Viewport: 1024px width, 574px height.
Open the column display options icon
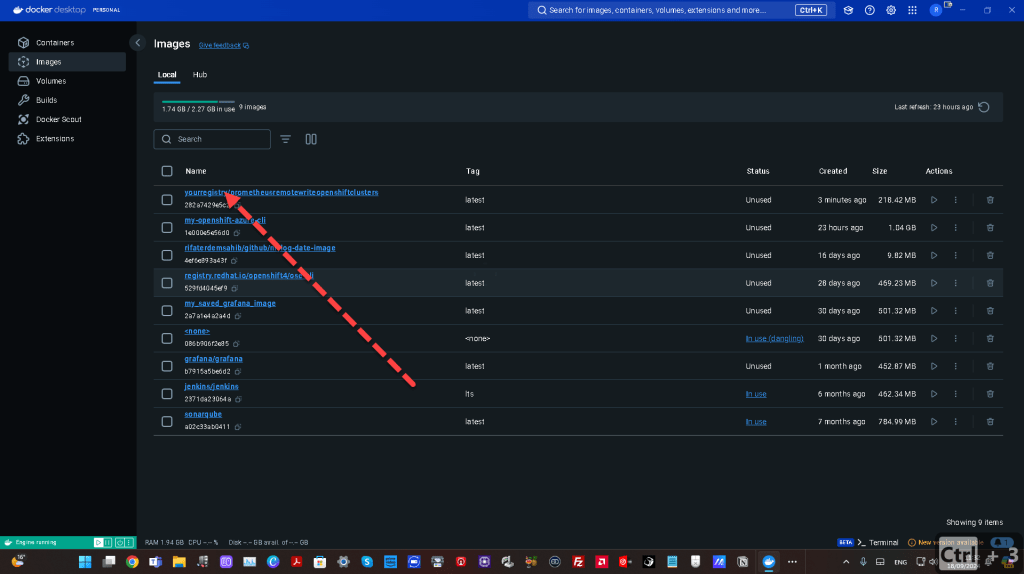[x=311, y=139]
